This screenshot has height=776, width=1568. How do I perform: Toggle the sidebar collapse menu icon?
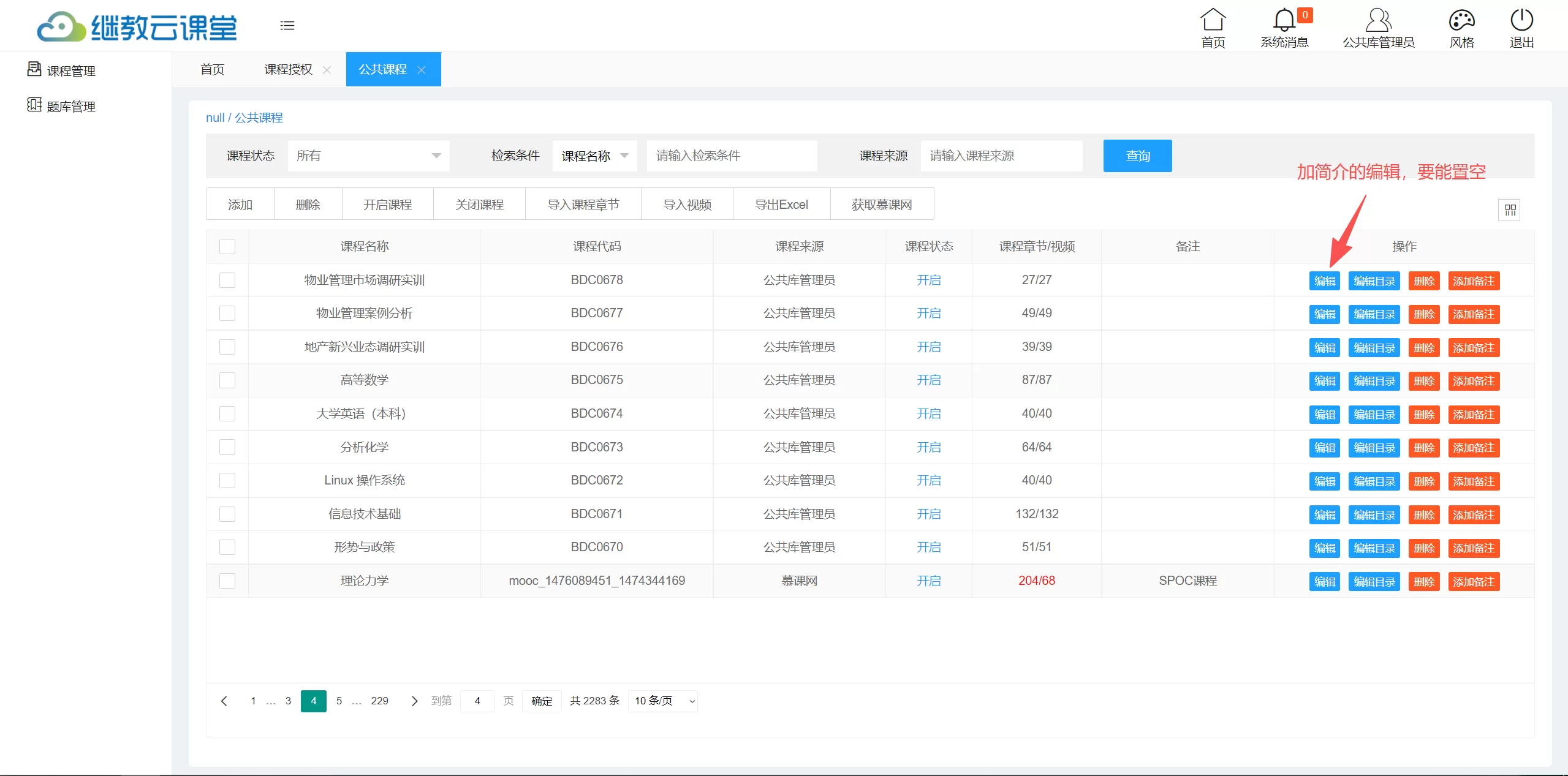point(287,26)
